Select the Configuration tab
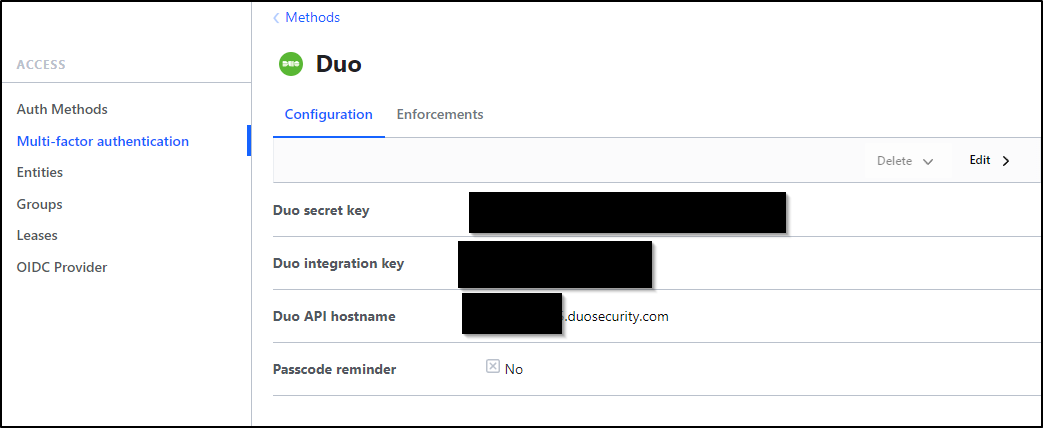 (x=329, y=114)
